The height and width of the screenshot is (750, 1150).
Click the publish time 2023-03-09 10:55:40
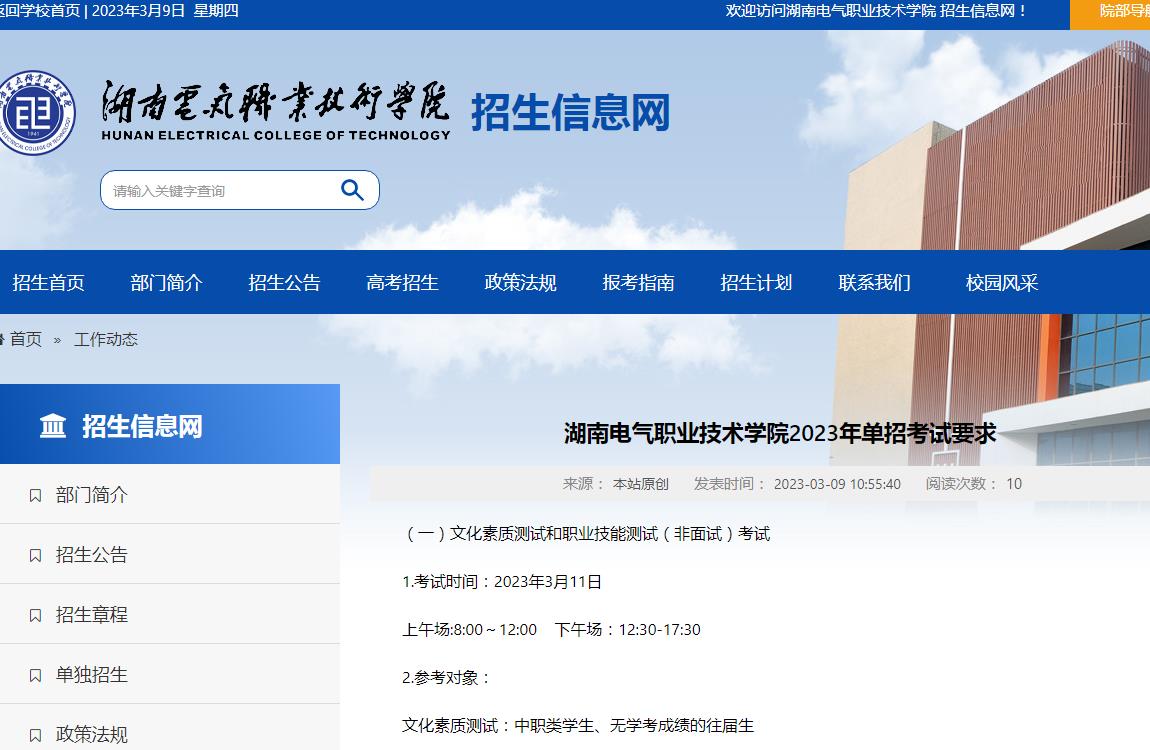(837, 485)
